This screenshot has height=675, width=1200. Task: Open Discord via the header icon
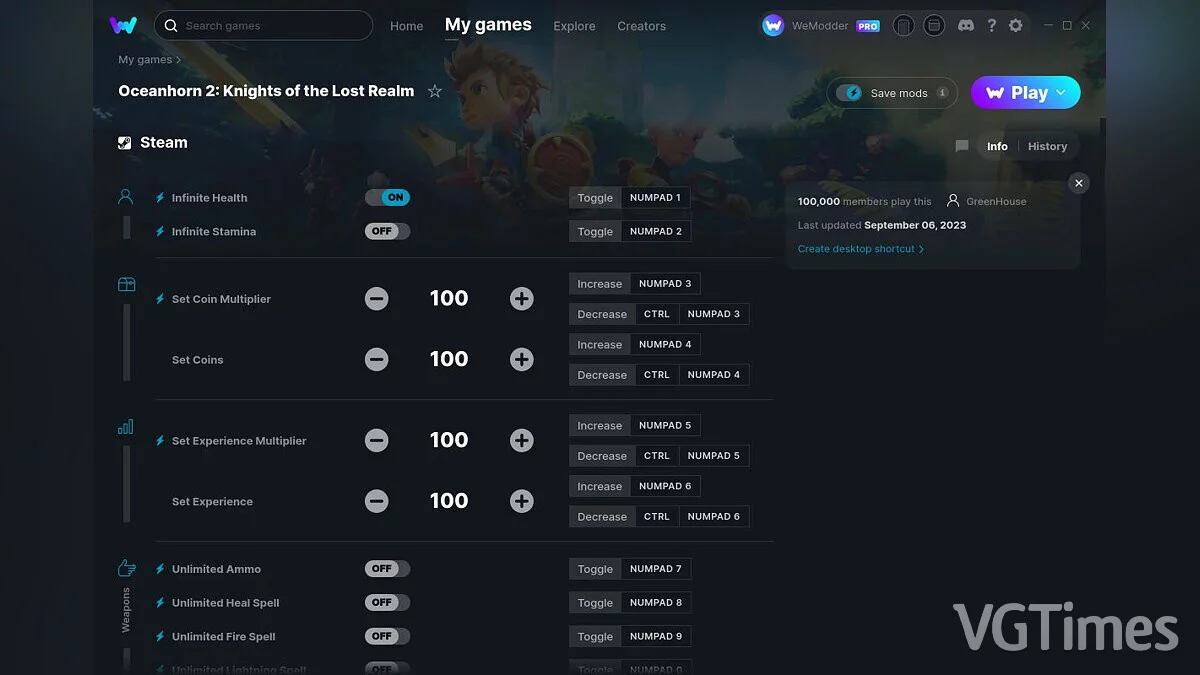pos(966,25)
